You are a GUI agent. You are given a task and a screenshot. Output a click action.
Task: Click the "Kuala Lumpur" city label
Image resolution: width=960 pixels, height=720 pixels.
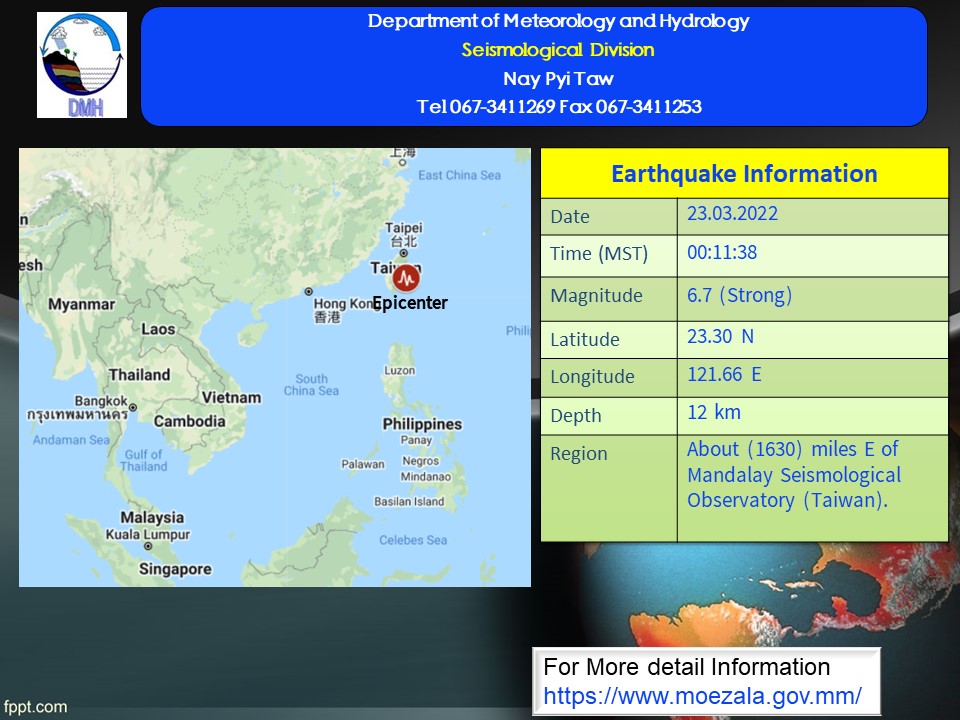point(148,534)
